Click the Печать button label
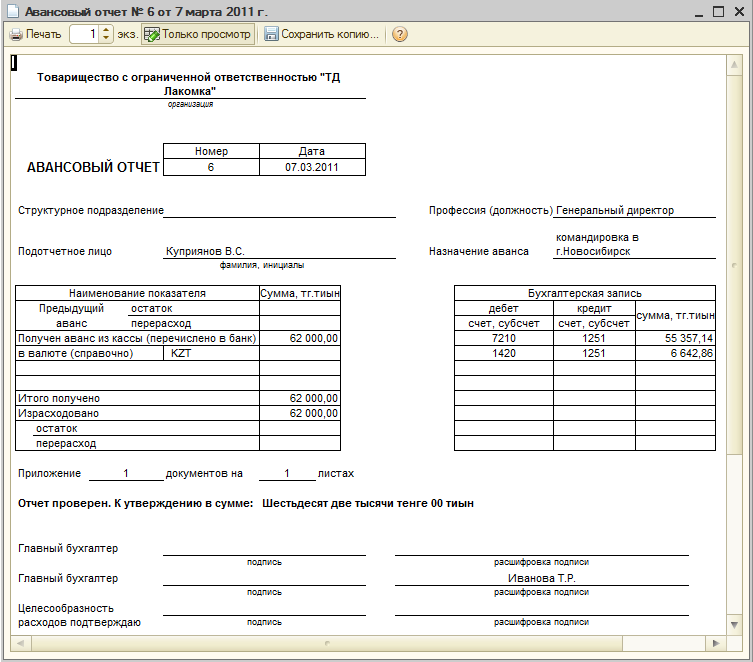753x662 pixels. point(43,34)
